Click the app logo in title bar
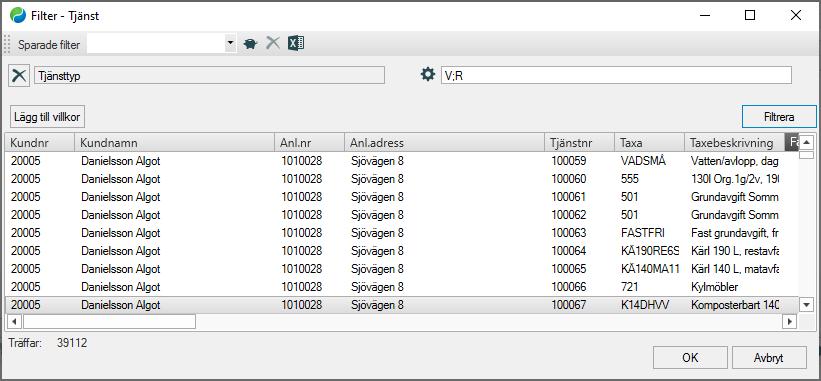The image size is (821, 381). tap(18, 16)
